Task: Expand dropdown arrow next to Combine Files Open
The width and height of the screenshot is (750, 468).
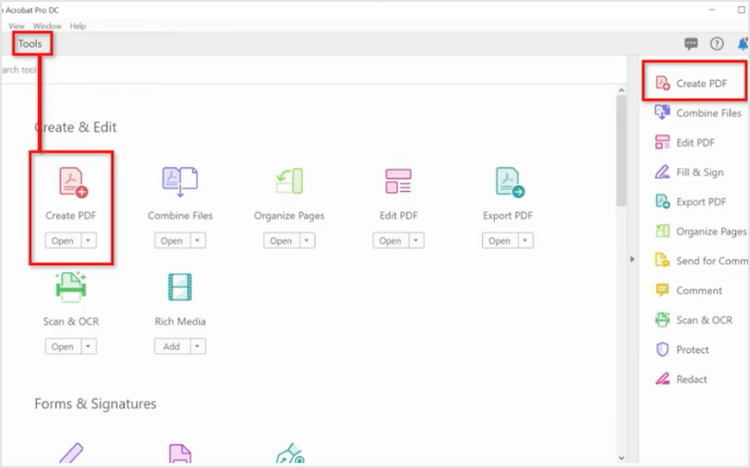Action: click(198, 240)
